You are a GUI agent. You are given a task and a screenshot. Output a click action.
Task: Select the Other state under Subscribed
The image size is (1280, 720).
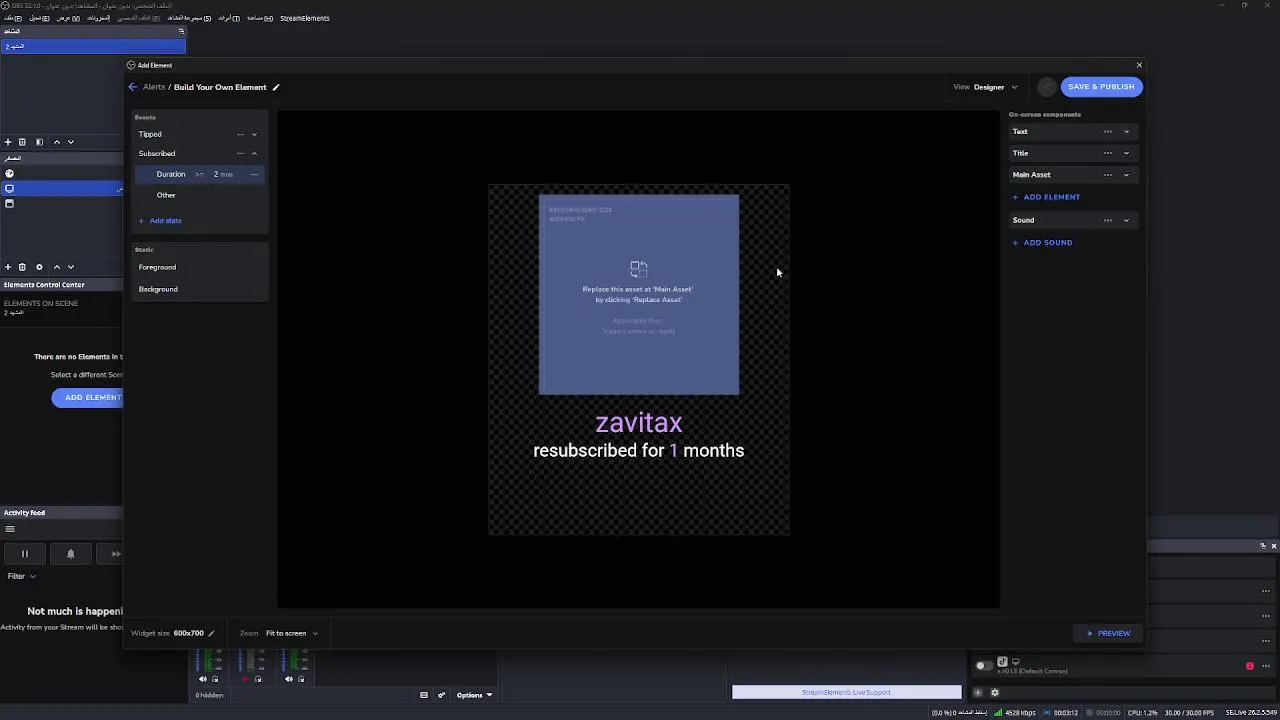pos(166,195)
